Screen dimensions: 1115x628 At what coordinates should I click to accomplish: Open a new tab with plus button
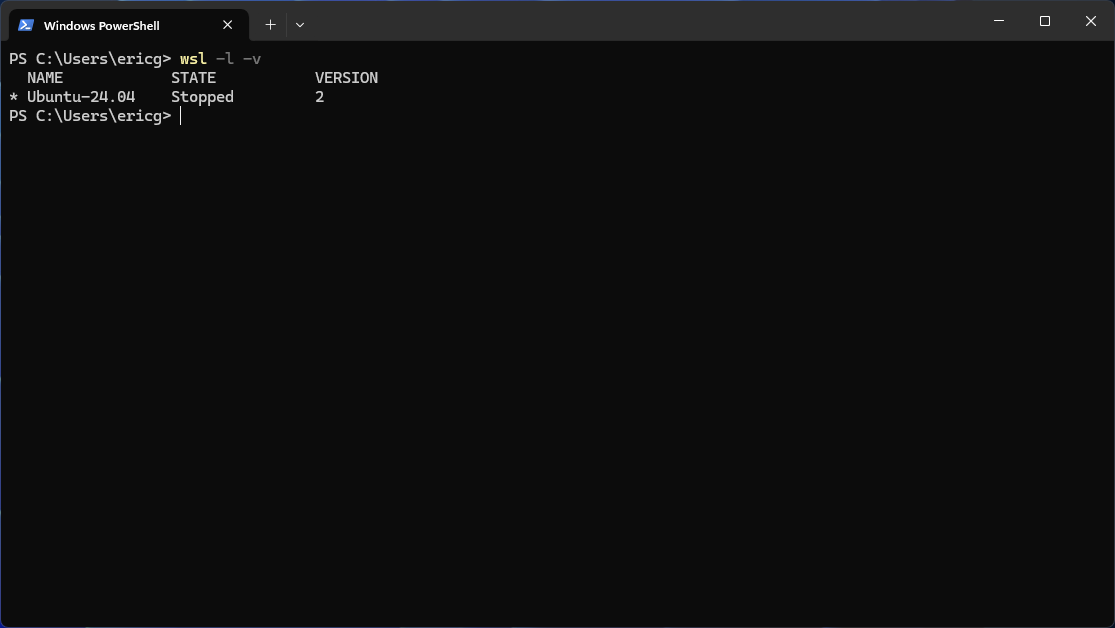[x=270, y=25]
